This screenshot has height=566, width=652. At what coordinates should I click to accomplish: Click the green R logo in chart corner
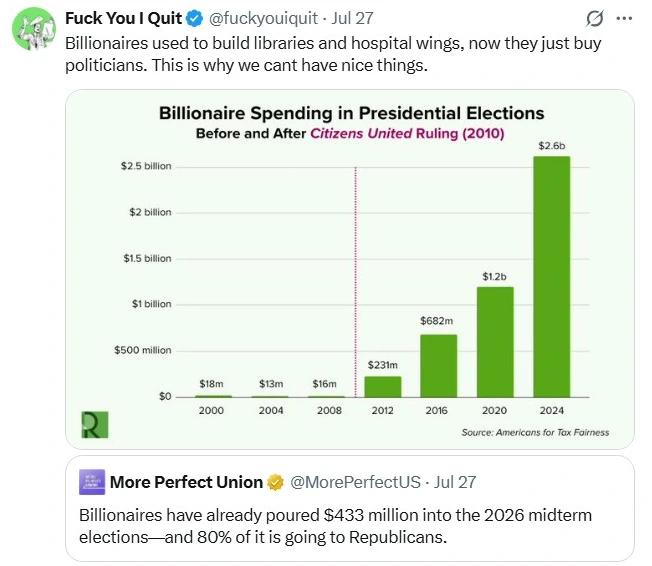pos(95,425)
